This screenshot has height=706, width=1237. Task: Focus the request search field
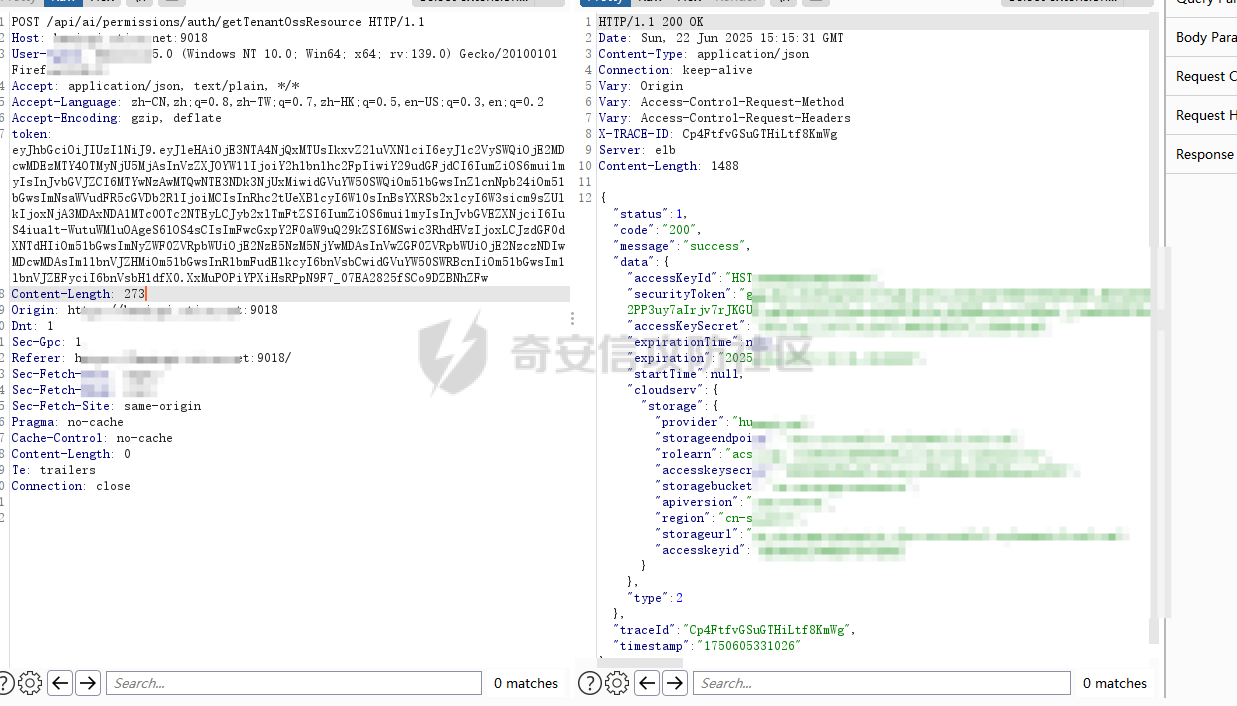(x=294, y=683)
